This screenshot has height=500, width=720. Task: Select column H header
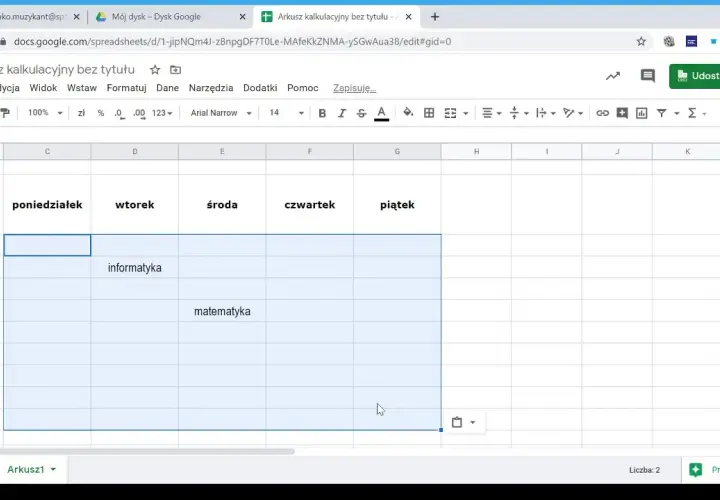pos(476,152)
